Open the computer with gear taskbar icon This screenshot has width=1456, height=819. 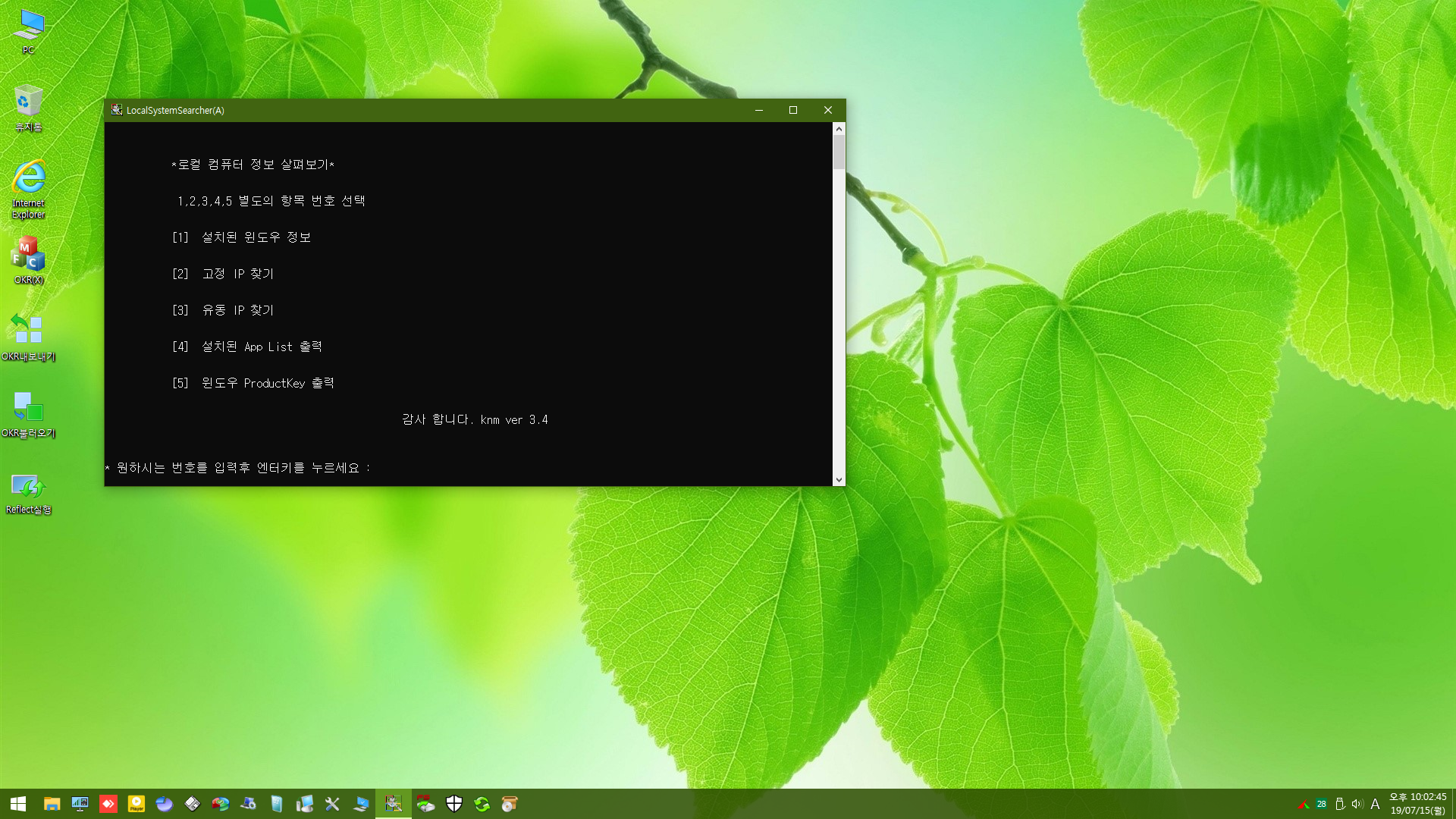pos(248,804)
